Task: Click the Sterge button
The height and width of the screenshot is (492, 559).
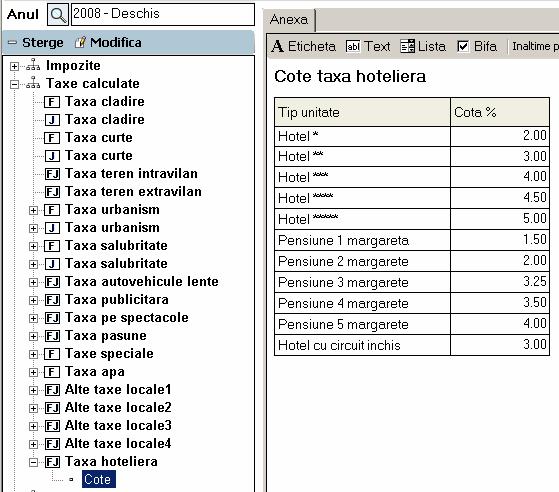Action: click(36, 43)
